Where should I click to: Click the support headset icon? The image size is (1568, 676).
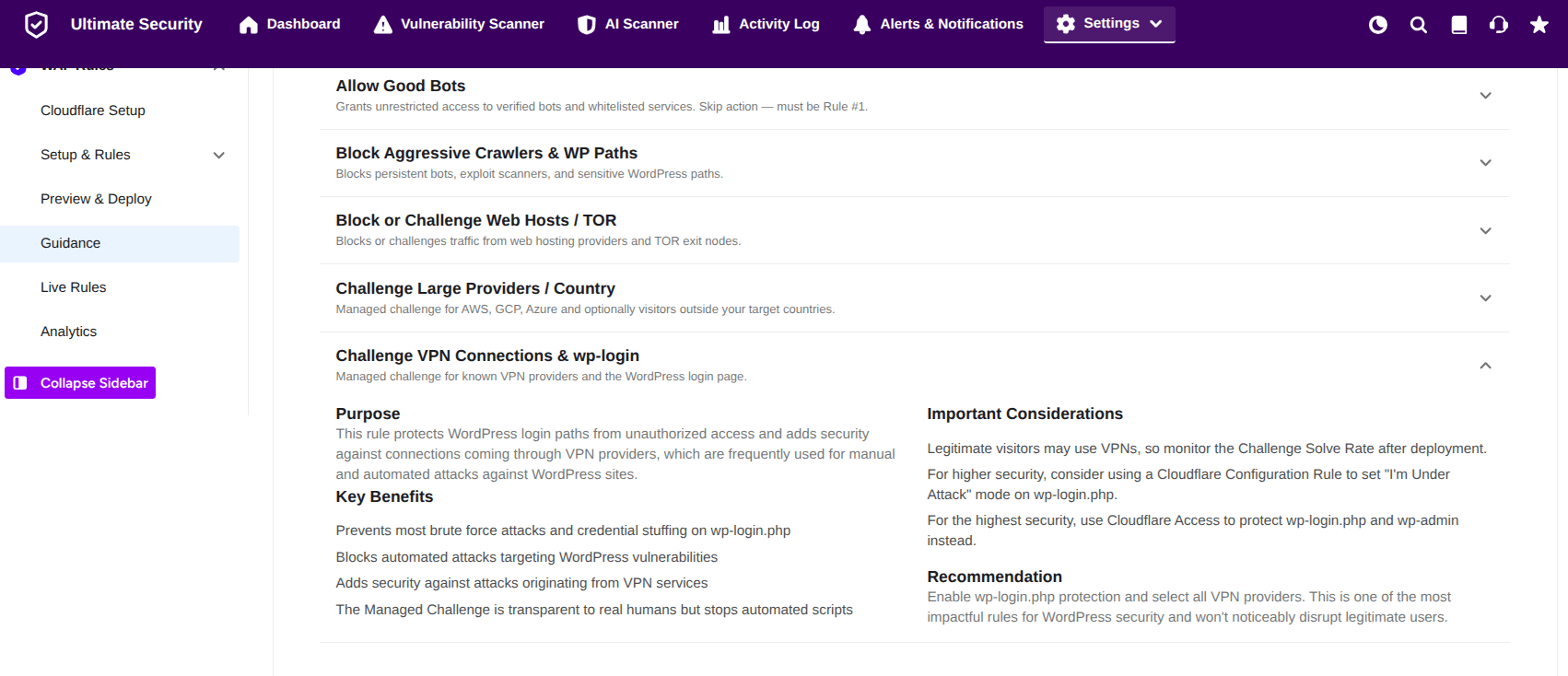(x=1499, y=25)
